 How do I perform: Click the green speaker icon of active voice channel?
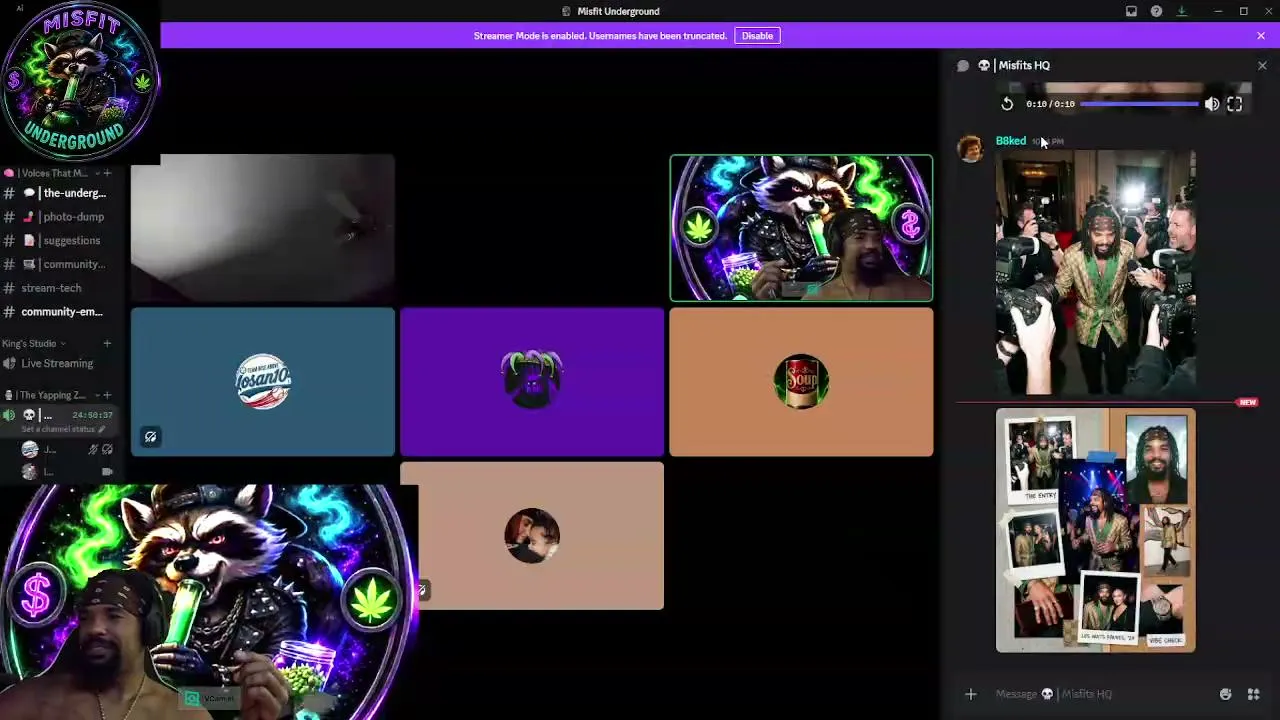click(10, 415)
